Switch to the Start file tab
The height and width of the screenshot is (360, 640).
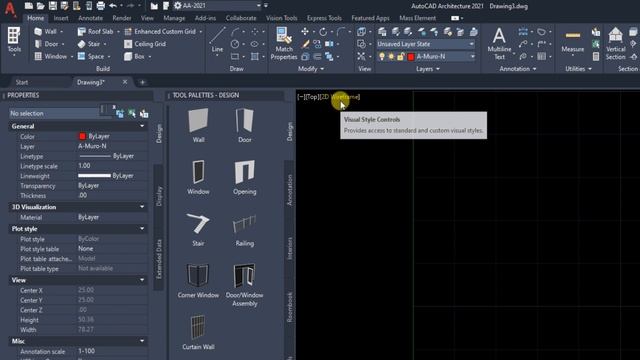pyautogui.click(x=22, y=82)
